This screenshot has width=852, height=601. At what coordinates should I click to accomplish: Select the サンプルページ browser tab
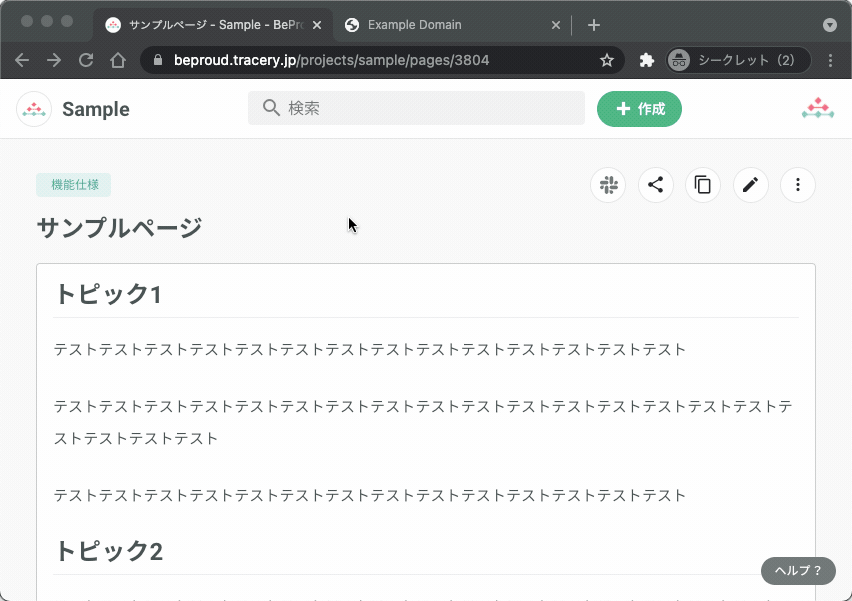tap(200, 24)
